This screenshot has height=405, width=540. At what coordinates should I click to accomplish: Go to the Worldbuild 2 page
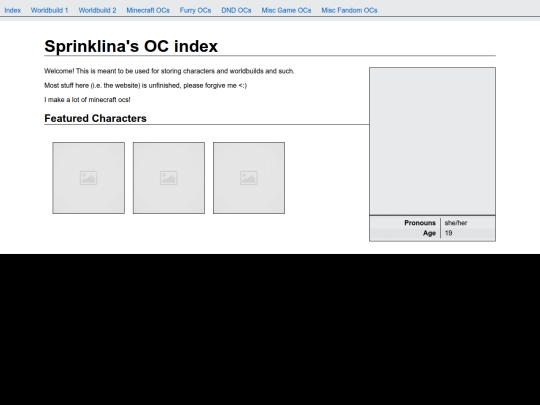97,10
